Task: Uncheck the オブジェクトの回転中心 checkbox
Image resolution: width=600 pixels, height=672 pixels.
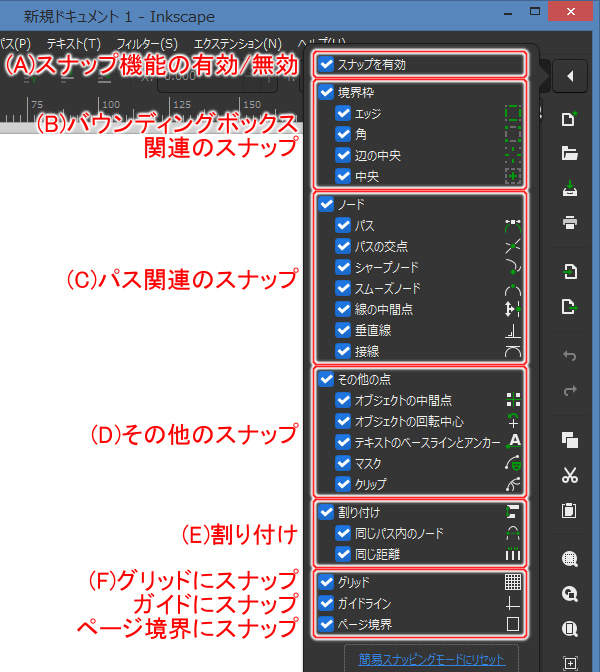Action: pos(343,421)
